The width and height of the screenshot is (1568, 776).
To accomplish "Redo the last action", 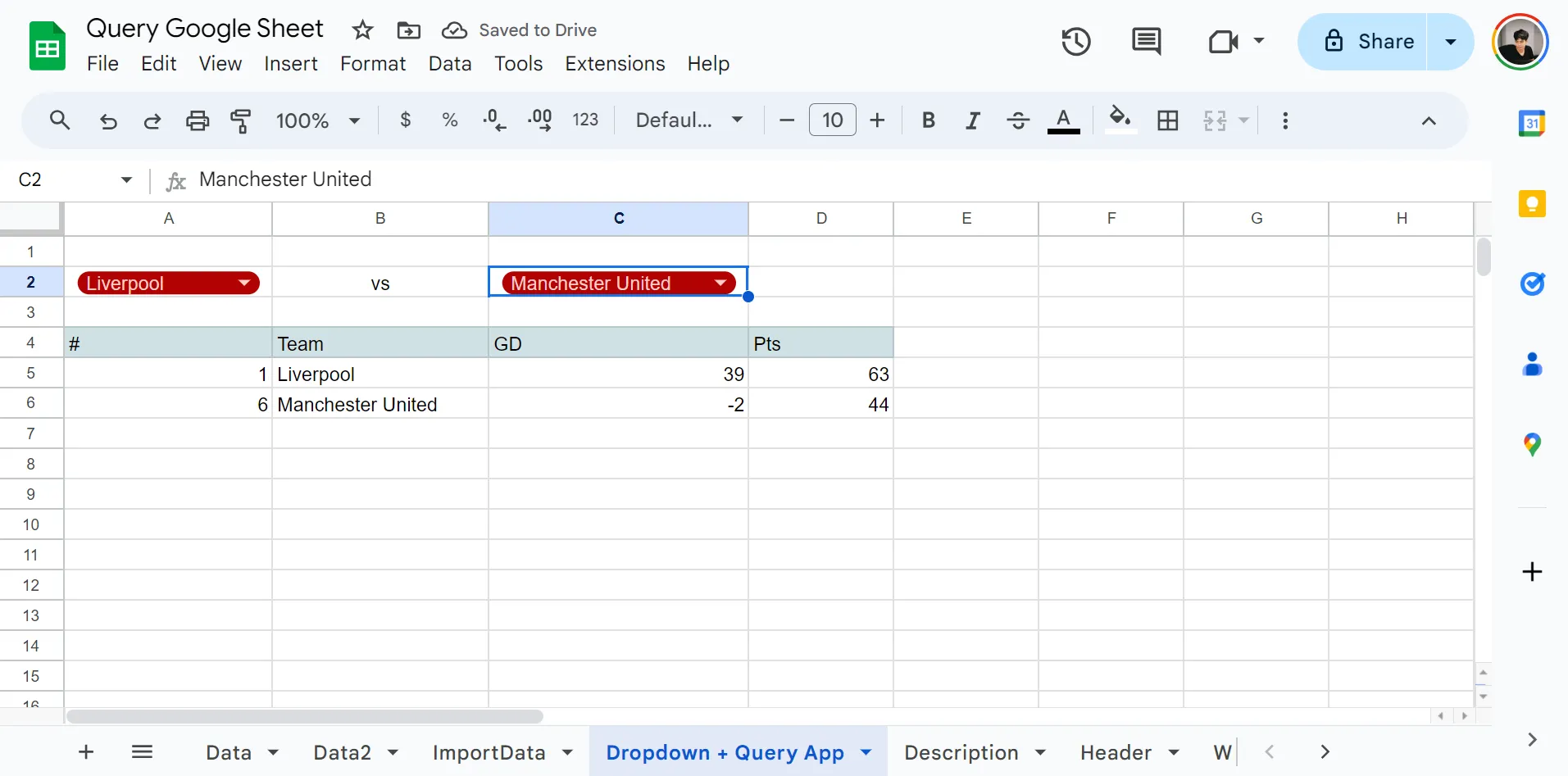I will [152, 121].
